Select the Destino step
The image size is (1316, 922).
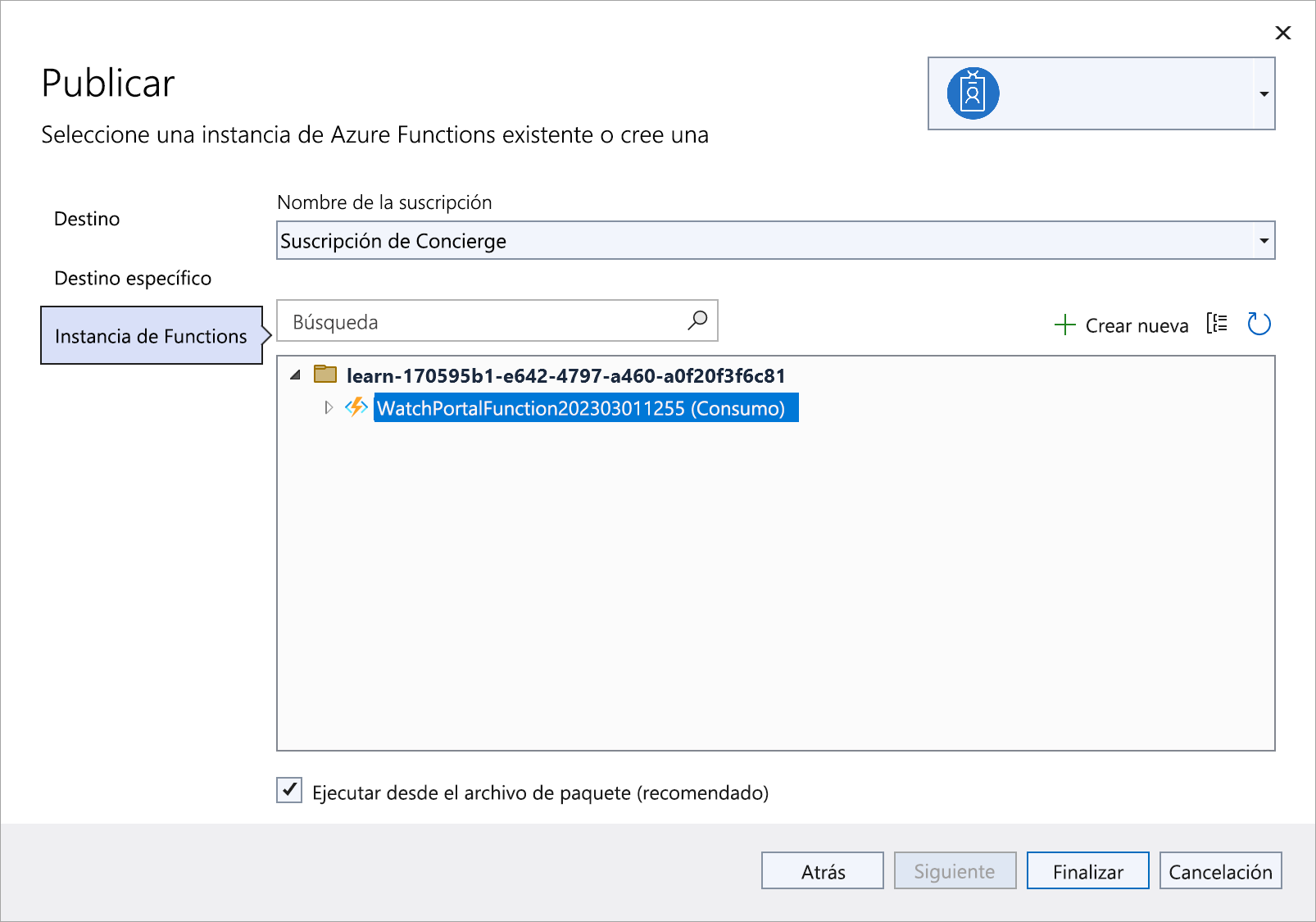point(87,219)
